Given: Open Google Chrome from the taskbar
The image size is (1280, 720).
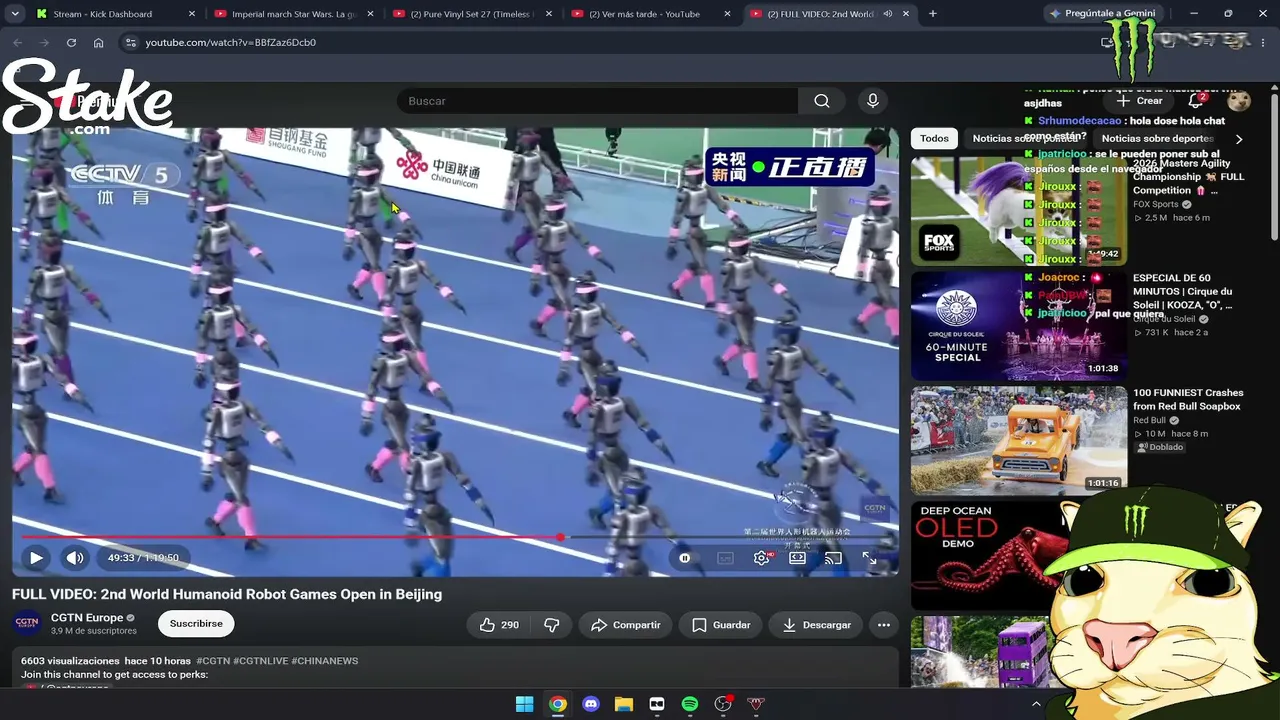Looking at the screenshot, I should pos(558,704).
